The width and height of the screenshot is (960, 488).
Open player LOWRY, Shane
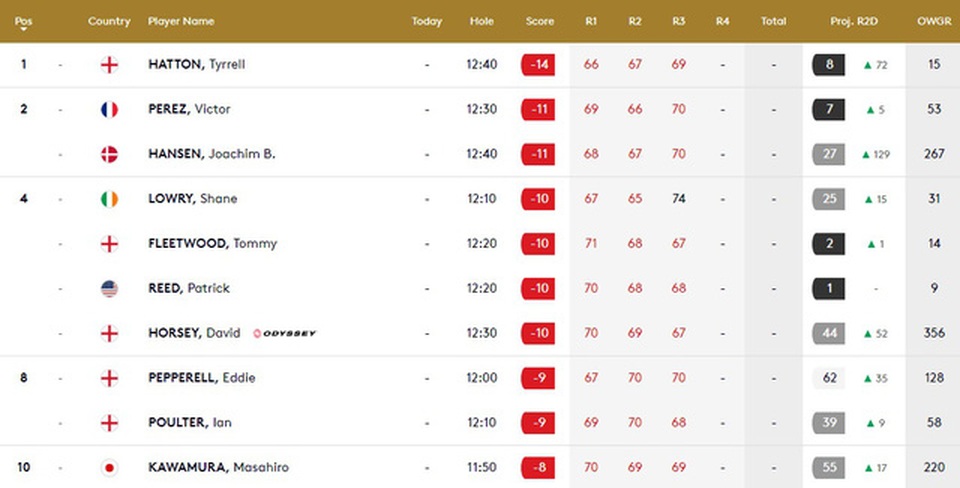(193, 199)
